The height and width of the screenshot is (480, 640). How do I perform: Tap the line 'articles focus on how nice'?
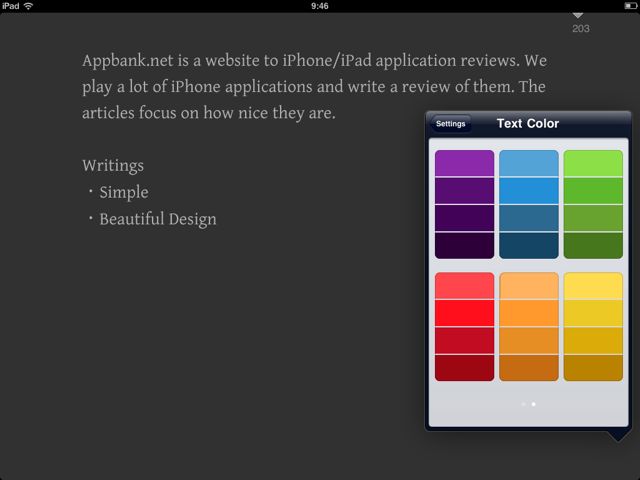[x=209, y=113]
